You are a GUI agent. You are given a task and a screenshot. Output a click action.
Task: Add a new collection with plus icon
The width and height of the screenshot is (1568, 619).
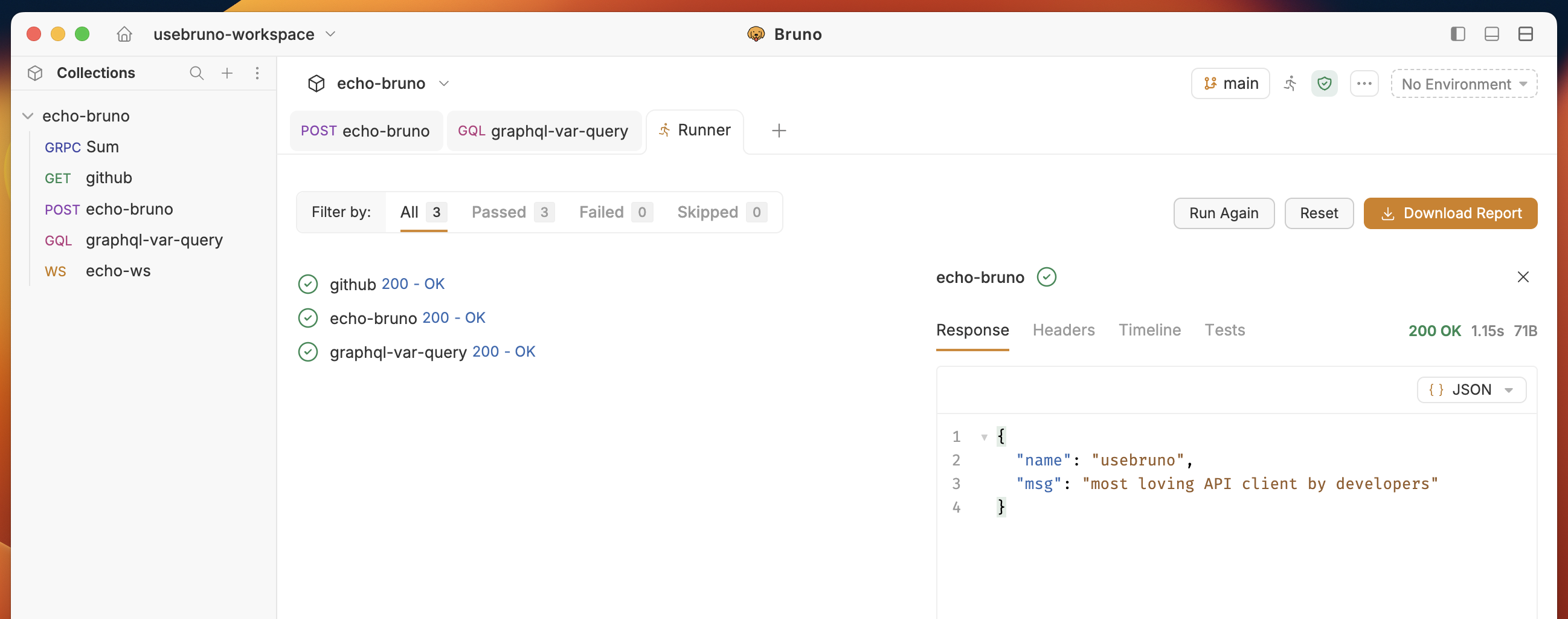point(227,73)
